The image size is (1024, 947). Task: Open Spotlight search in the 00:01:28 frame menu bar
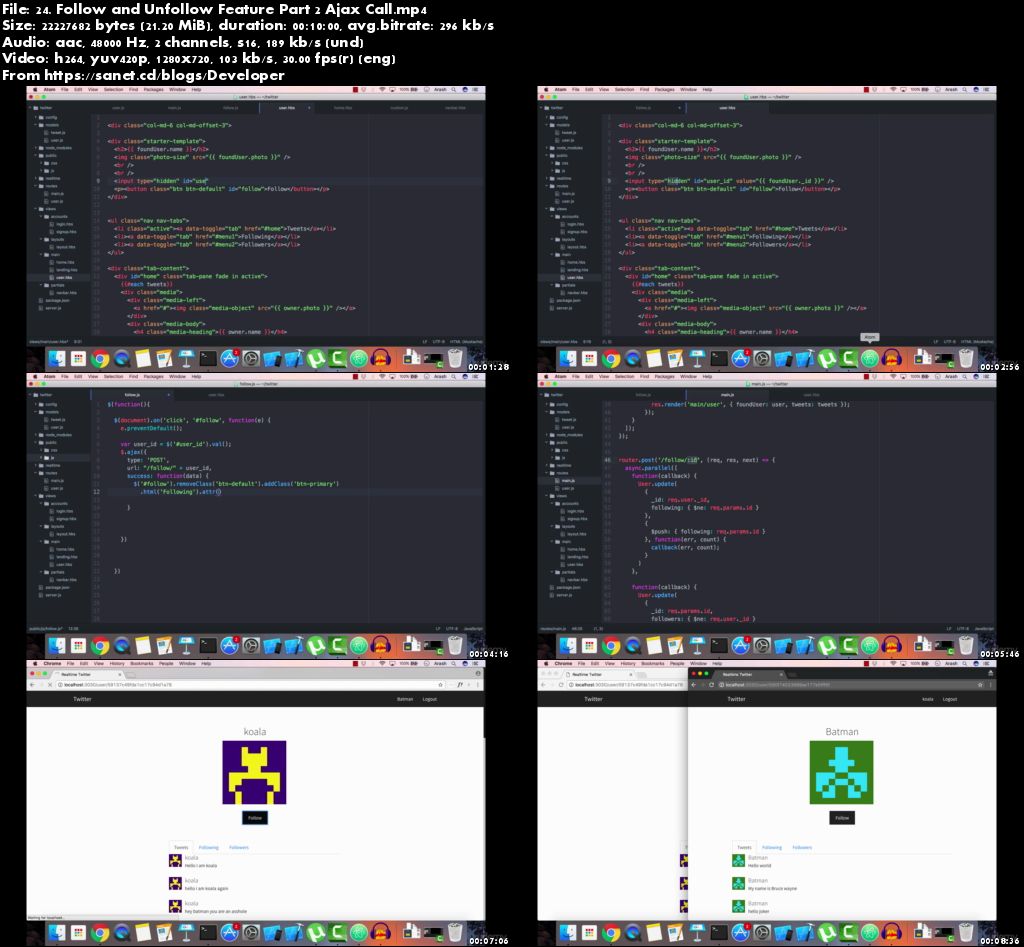pos(453,89)
